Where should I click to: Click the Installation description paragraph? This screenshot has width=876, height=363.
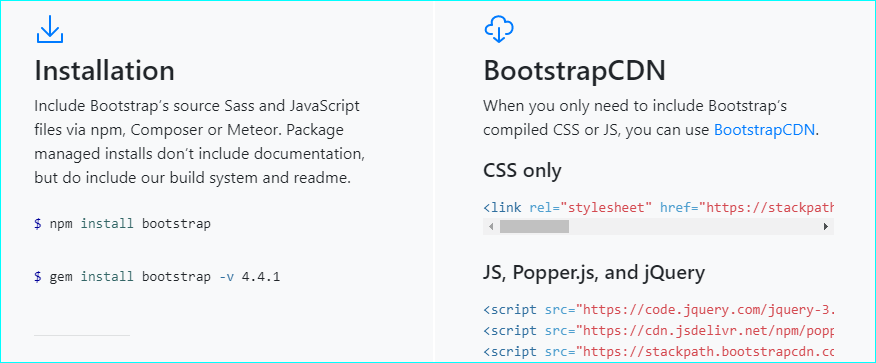click(x=200, y=142)
